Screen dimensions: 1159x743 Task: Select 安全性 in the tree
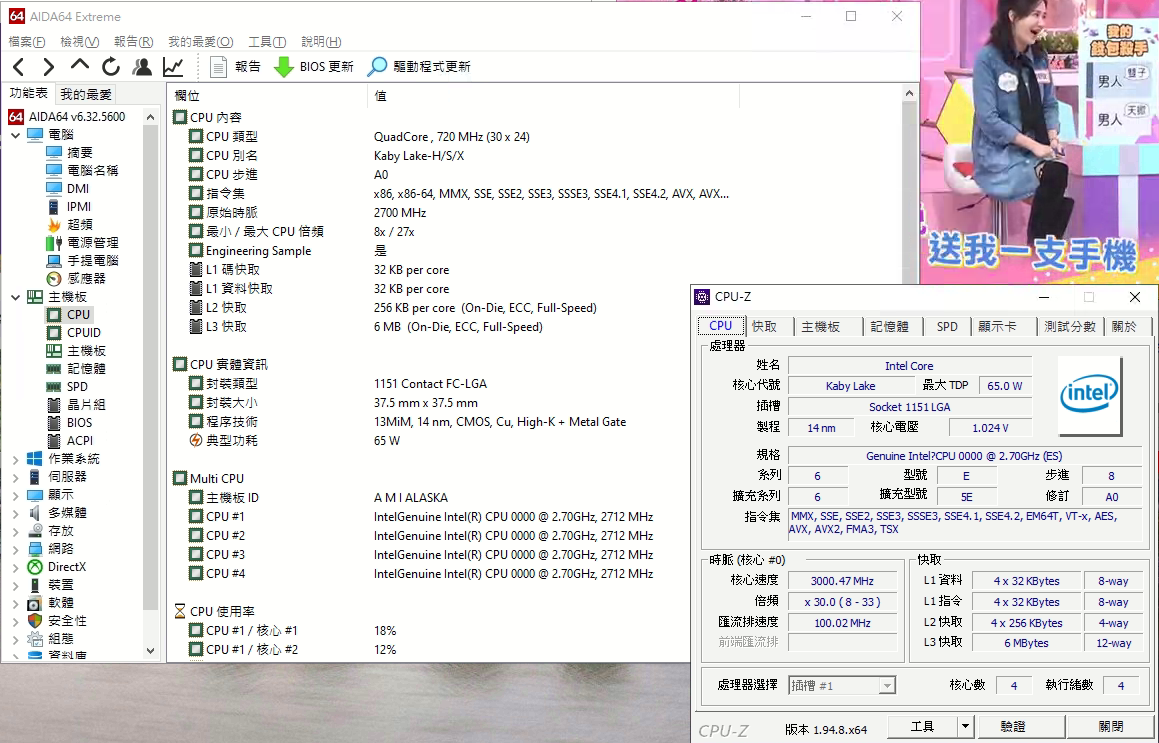click(x=67, y=621)
